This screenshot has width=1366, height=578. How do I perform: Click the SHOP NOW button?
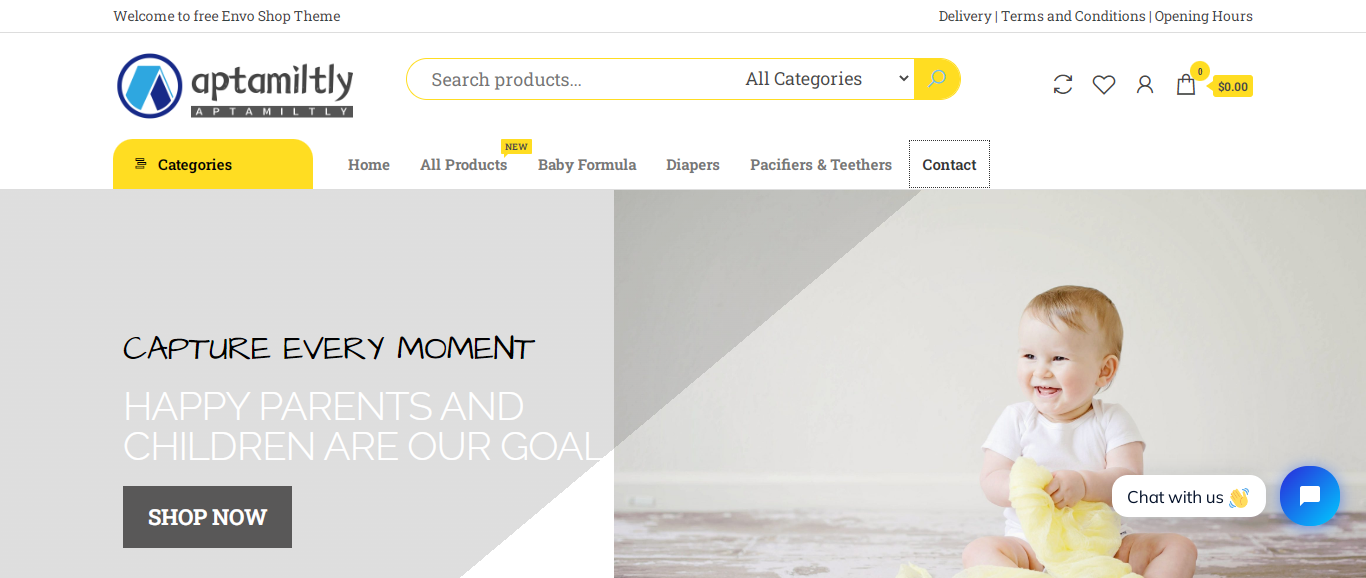207,517
